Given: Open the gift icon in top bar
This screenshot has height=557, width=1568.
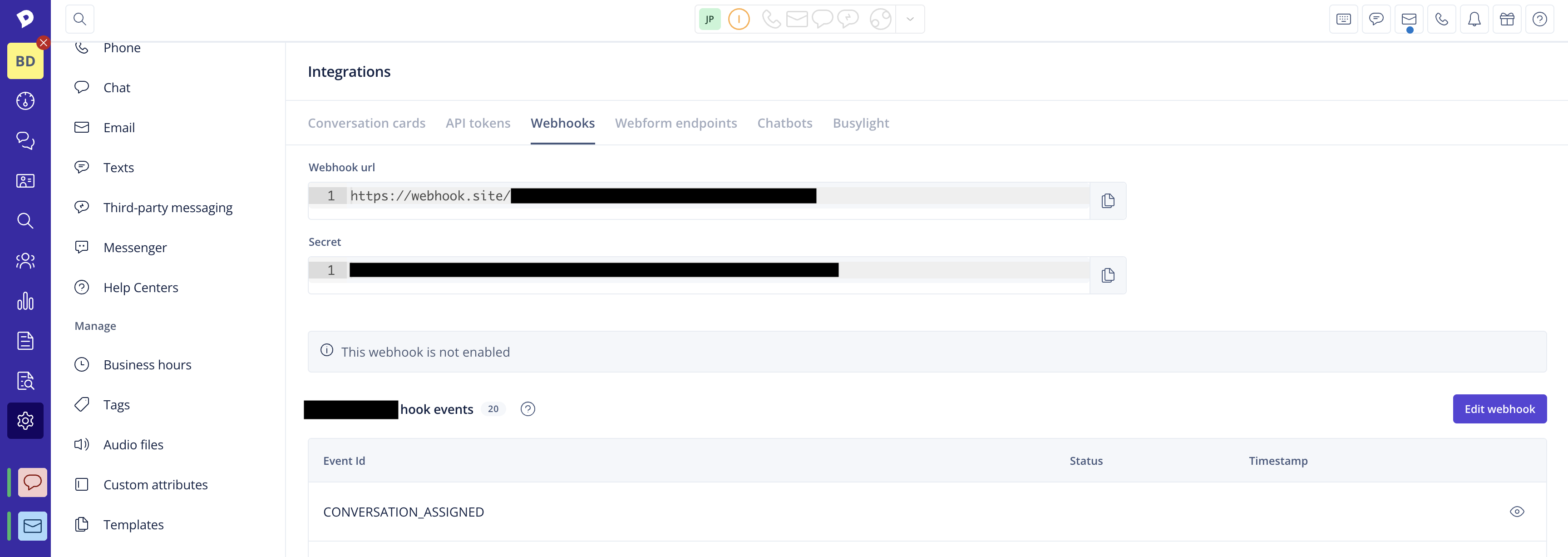Looking at the screenshot, I should coord(1507,19).
